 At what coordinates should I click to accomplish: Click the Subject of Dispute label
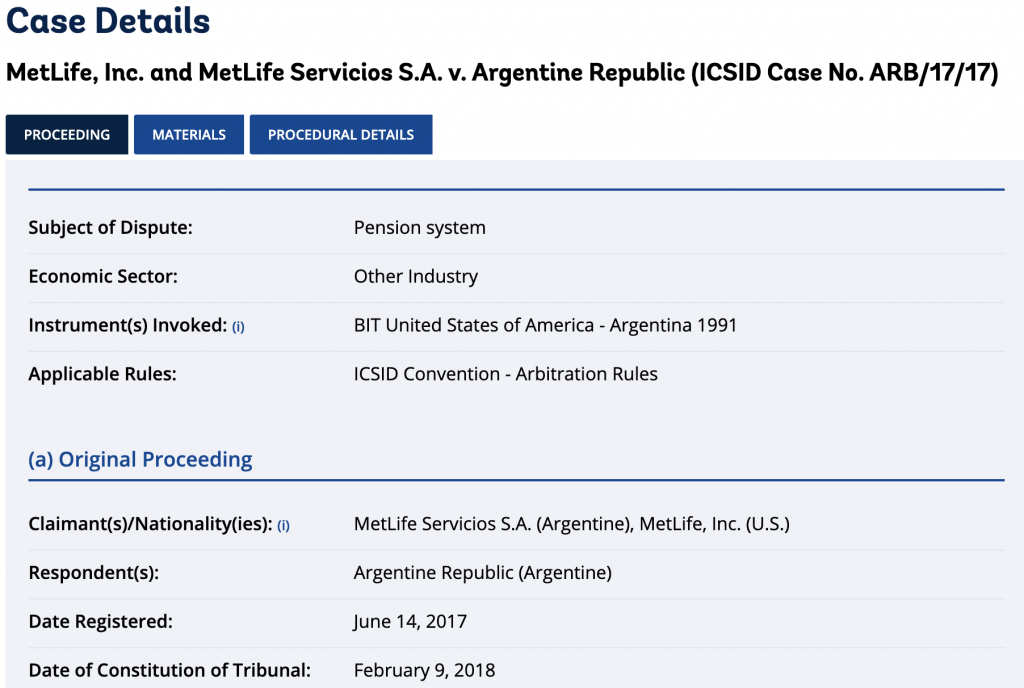110,227
